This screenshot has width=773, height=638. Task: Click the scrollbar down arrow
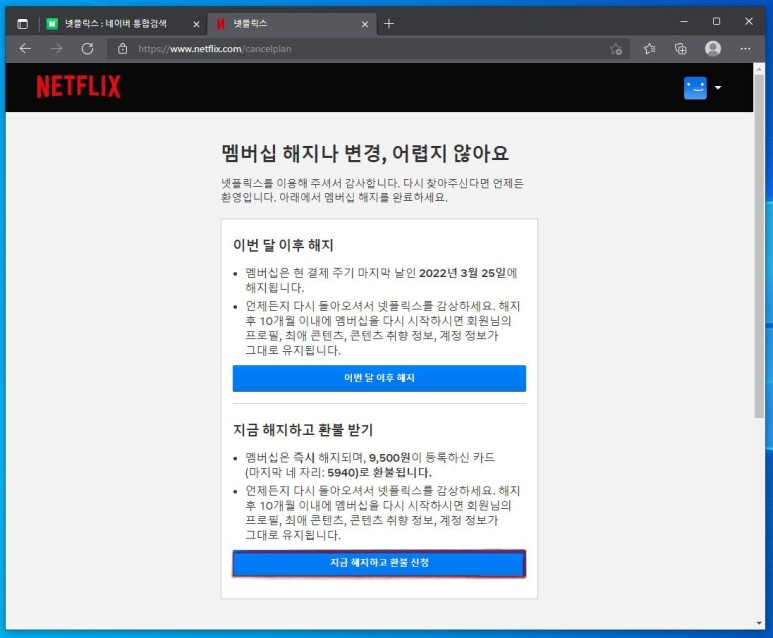[759, 623]
